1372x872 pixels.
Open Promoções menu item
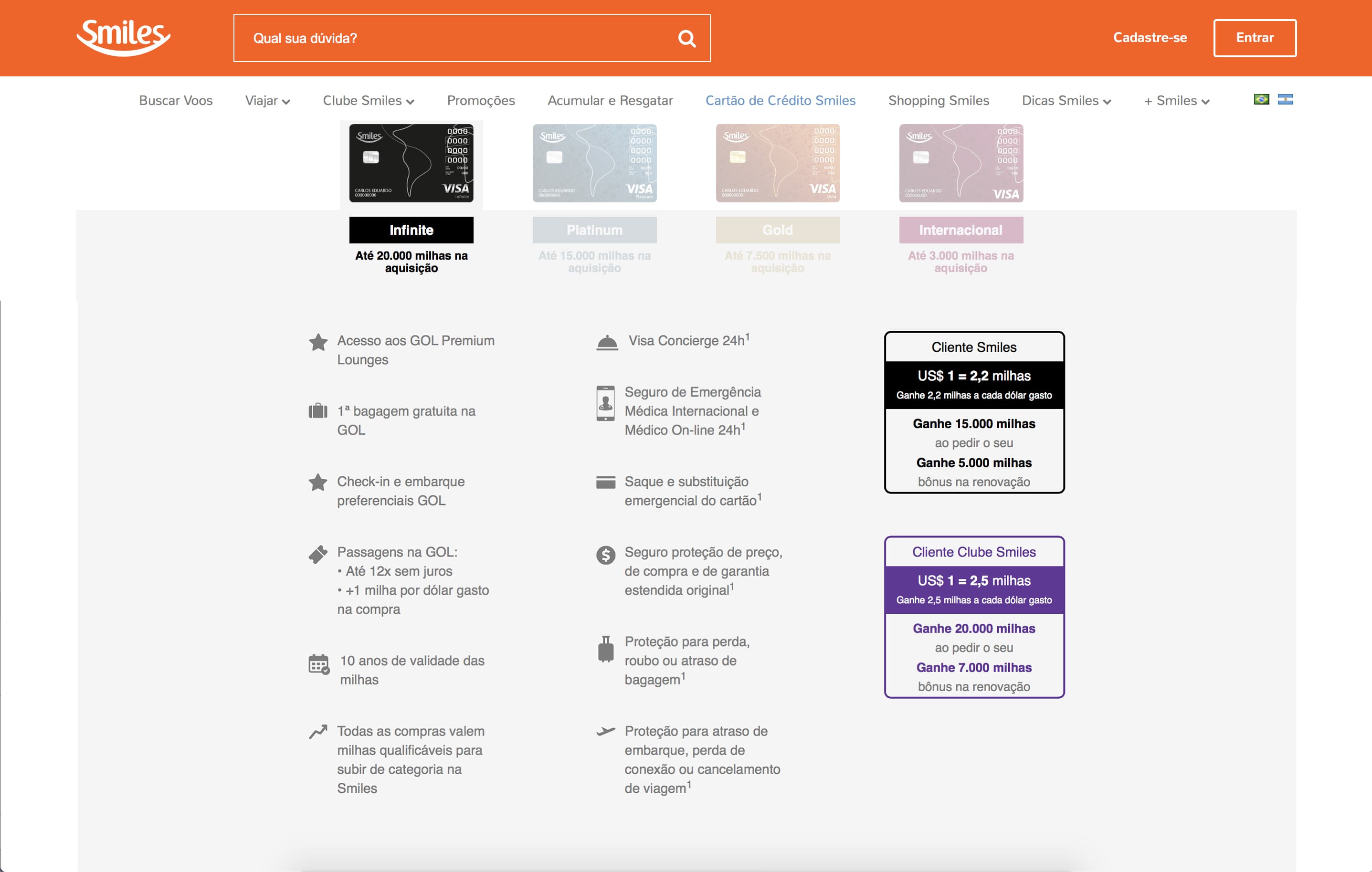coord(481,101)
